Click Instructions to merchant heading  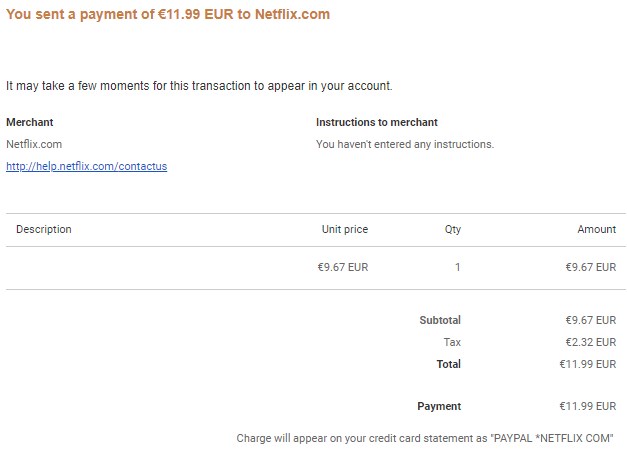[x=377, y=122]
